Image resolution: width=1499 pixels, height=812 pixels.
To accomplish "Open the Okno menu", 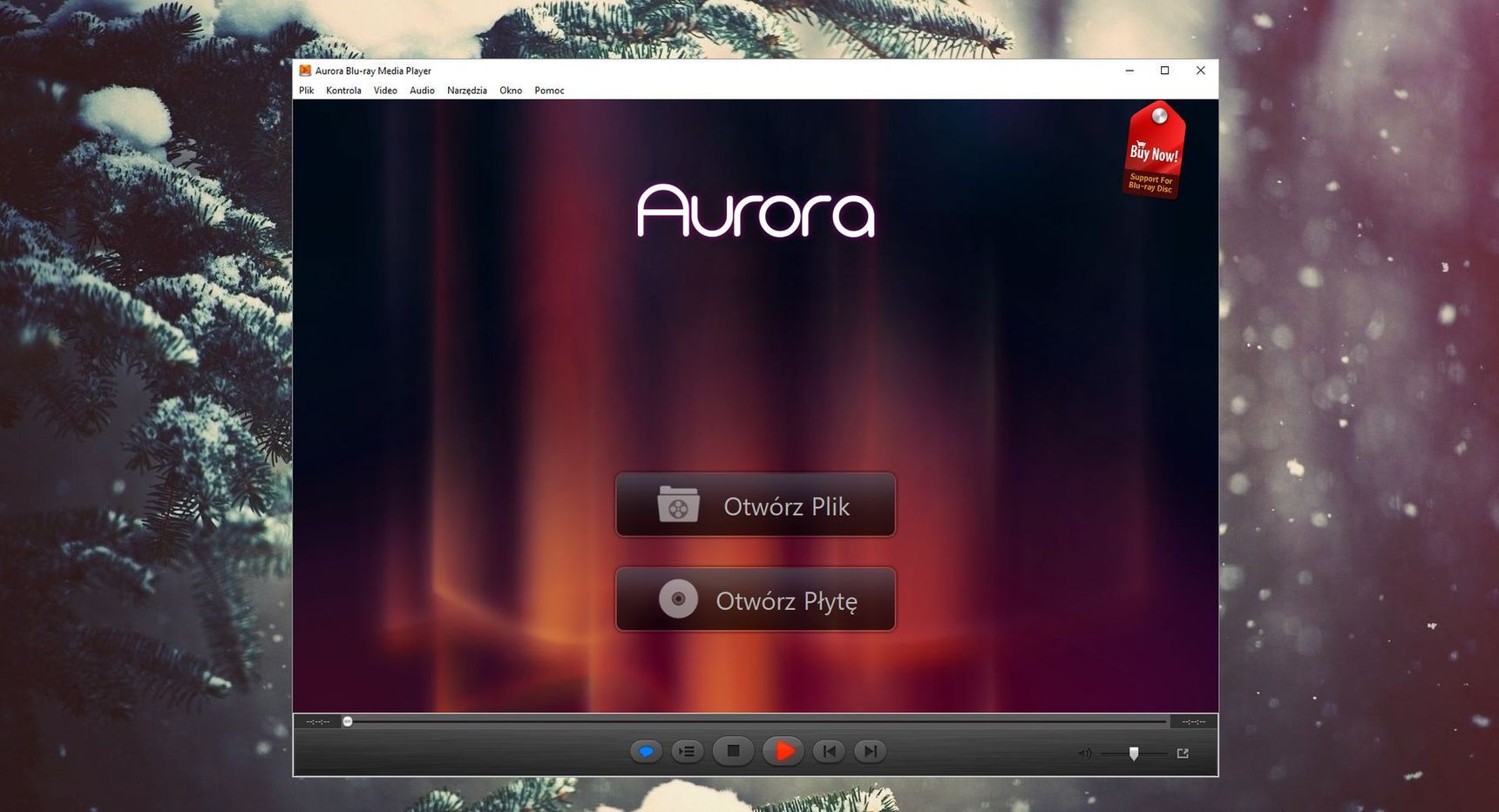I will pos(511,91).
